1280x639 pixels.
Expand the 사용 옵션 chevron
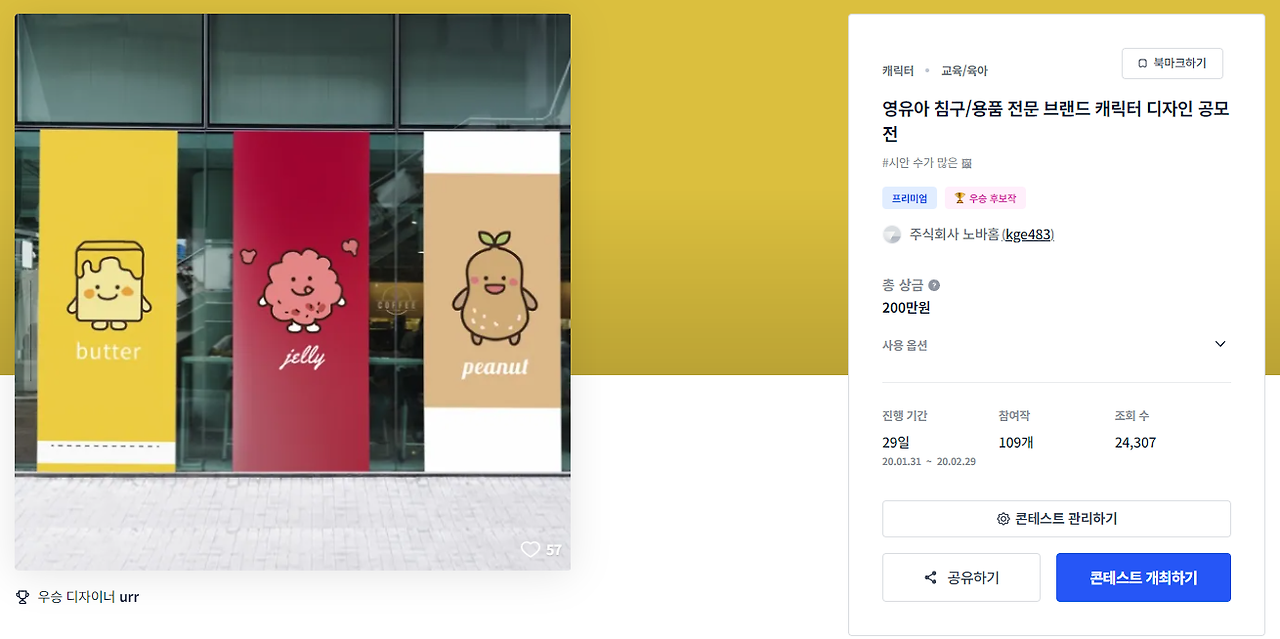coord(1220,344)
